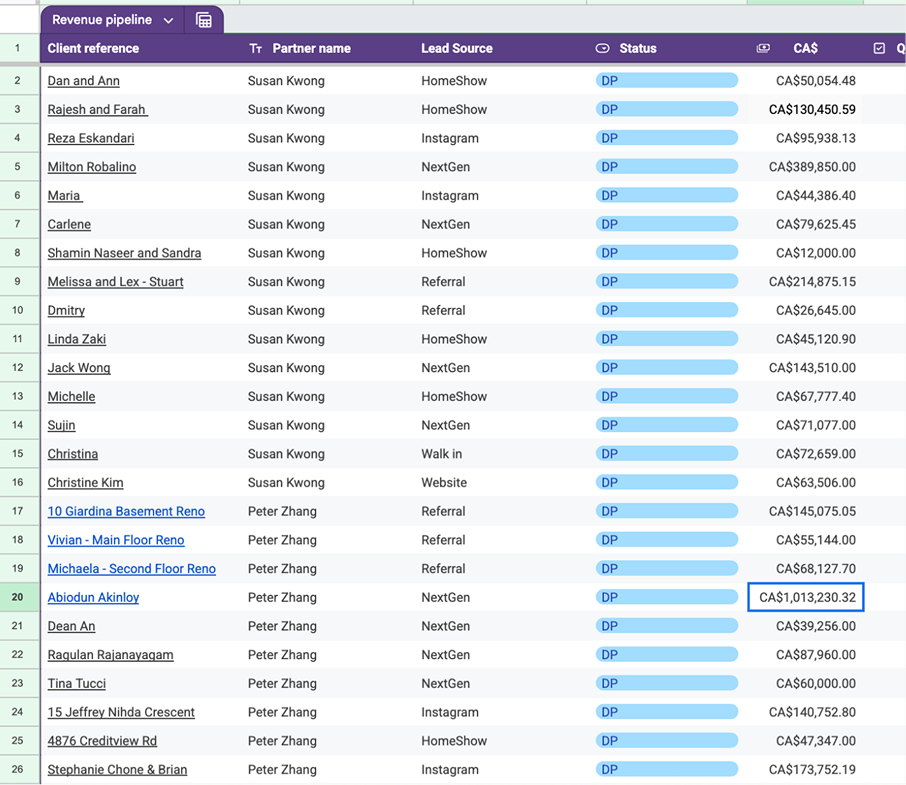Click the Ragulan Rajanayagam client cell
Viewport: 906px width, 785px height.
pos(140,655)
